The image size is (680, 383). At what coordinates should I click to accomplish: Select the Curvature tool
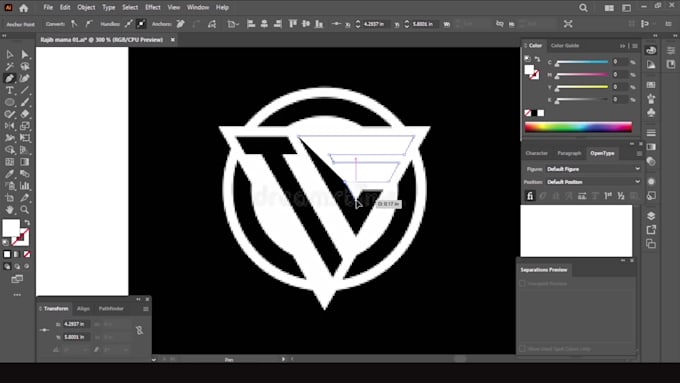click(25, 79)
